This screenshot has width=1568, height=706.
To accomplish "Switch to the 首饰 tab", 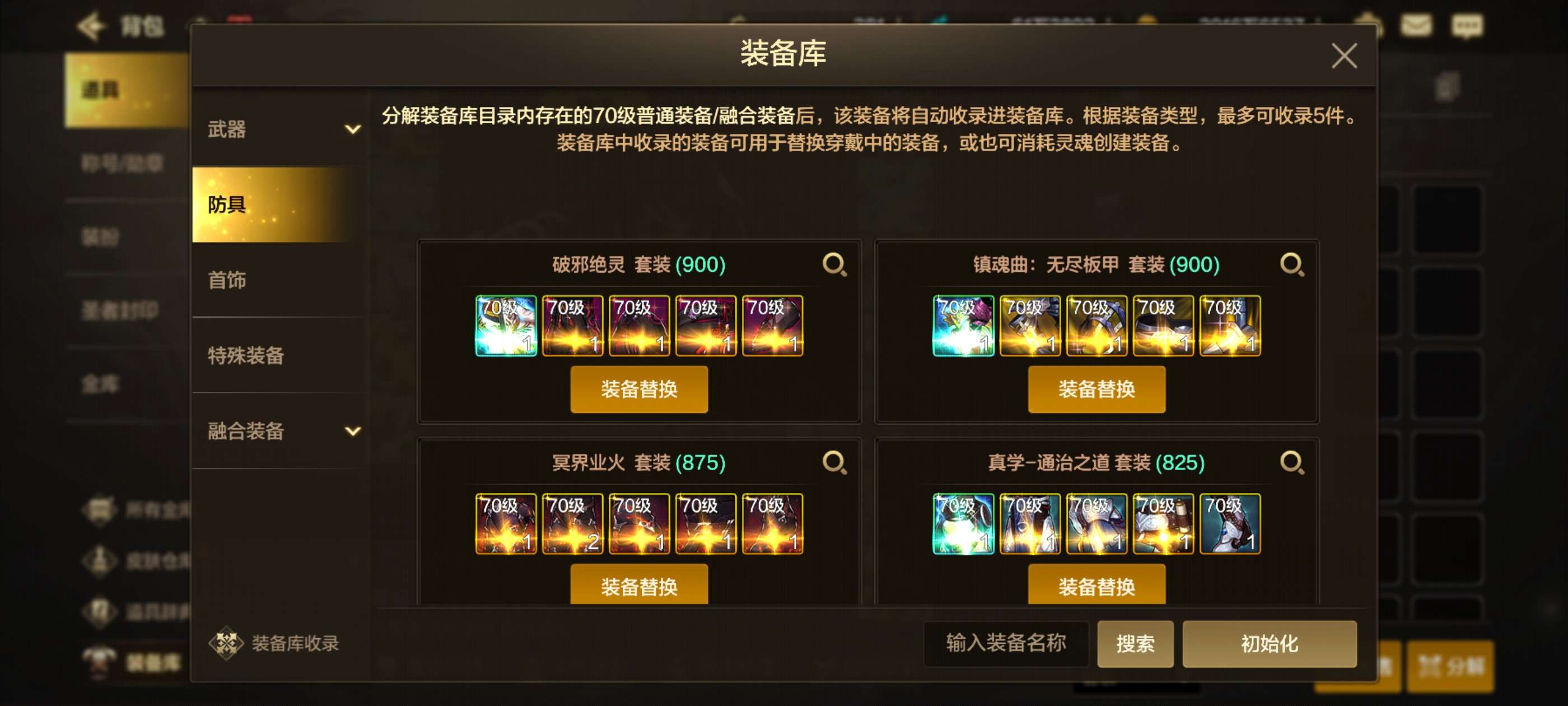I will pos(281,280).
